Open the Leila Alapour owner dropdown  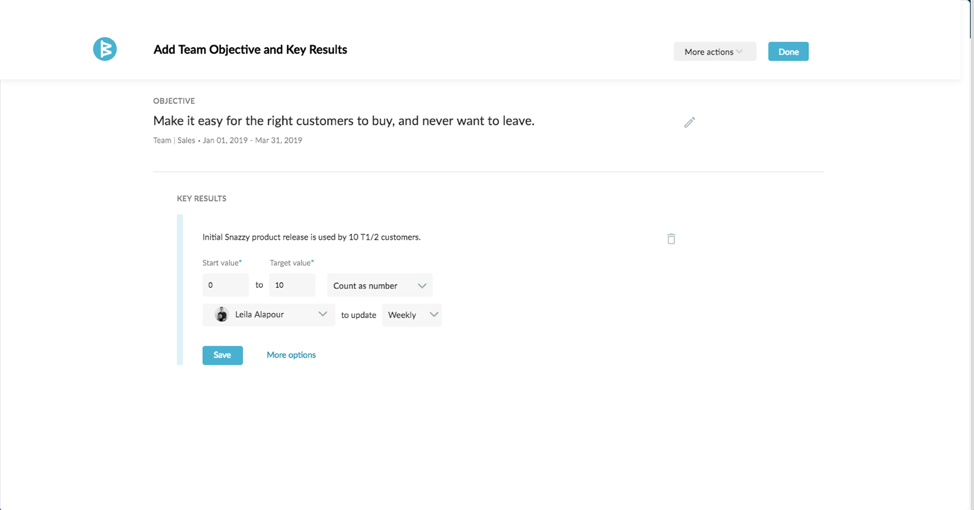tap(269, 315)
